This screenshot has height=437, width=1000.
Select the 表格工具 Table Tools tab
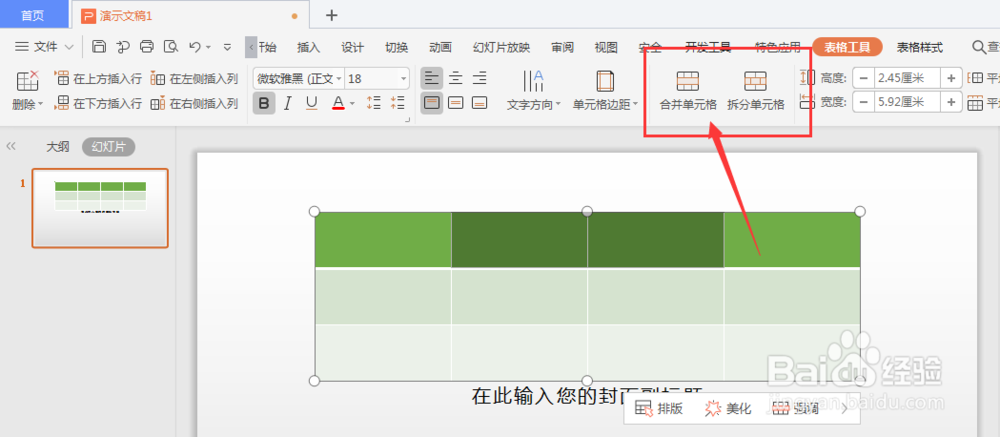click(x=847, y=47)
